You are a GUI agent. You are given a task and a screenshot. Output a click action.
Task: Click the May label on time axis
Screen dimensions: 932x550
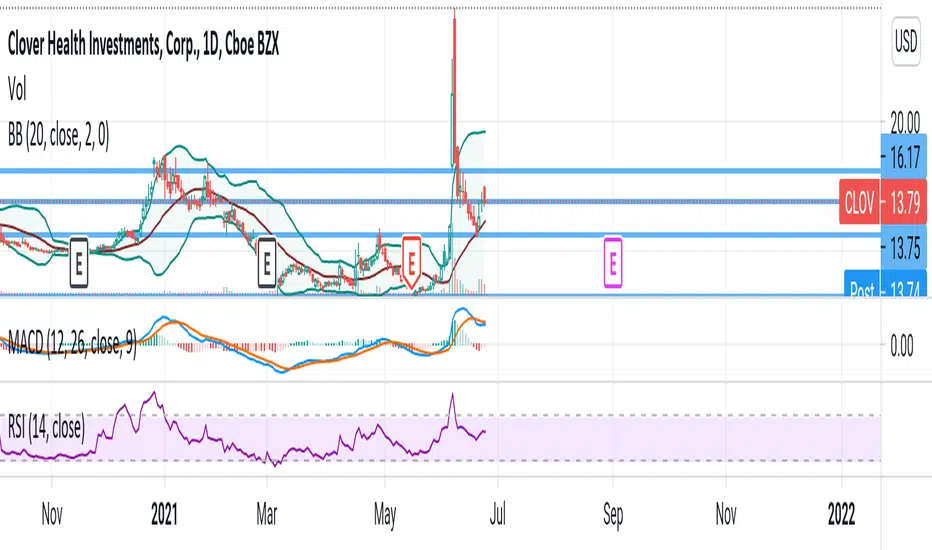pyautogui.click(x=385, y=516)
